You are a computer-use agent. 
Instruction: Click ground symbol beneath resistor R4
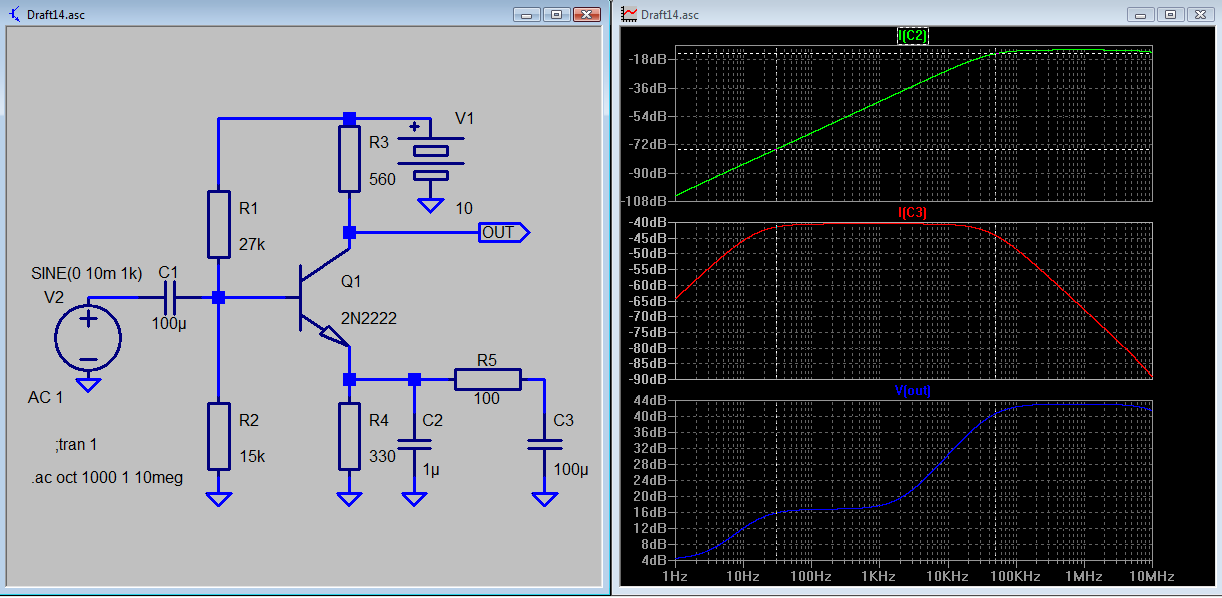click(349, 499)
